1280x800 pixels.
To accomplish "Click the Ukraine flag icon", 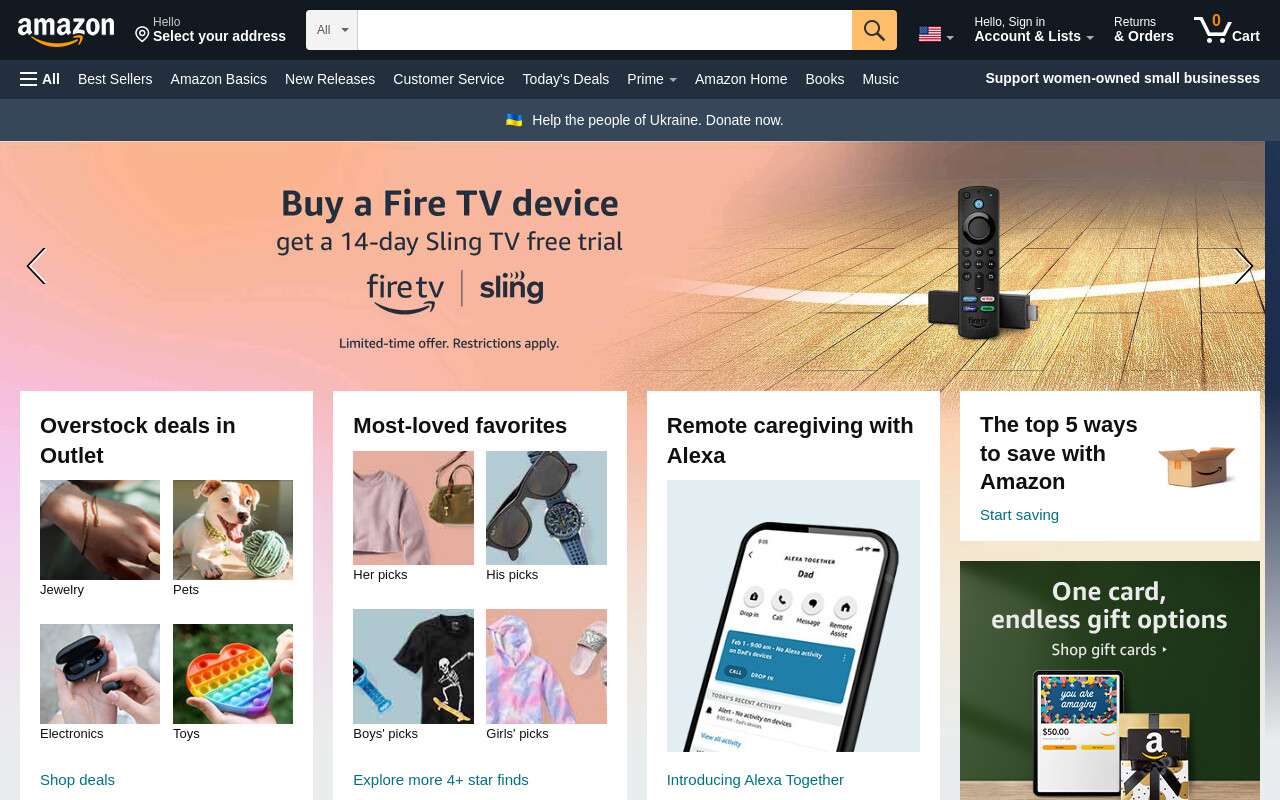I will click(514, 120).
